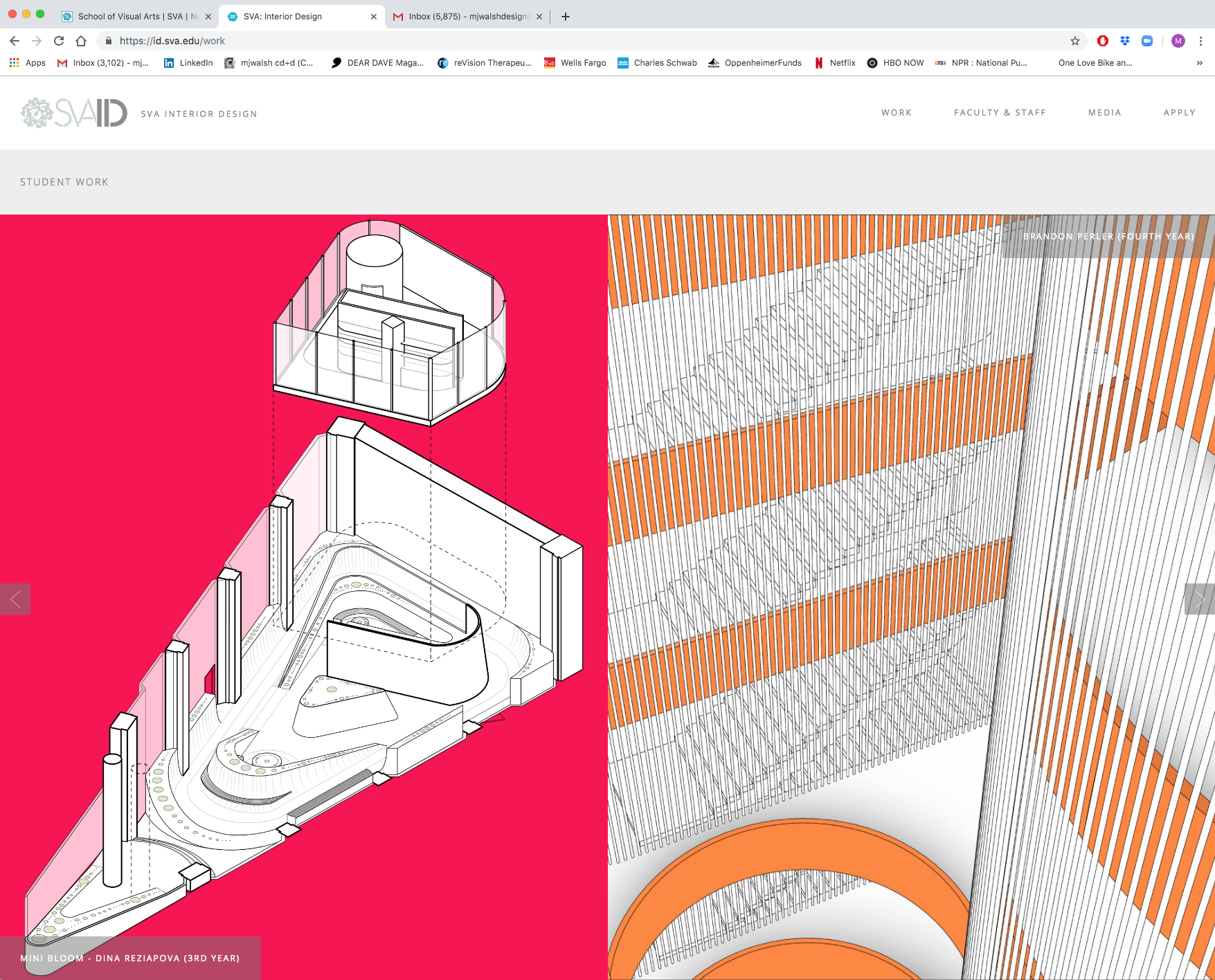The image size is (1215, 980).
Task: Close the SVA: Interior Design tab
Action: click(374, 17)
